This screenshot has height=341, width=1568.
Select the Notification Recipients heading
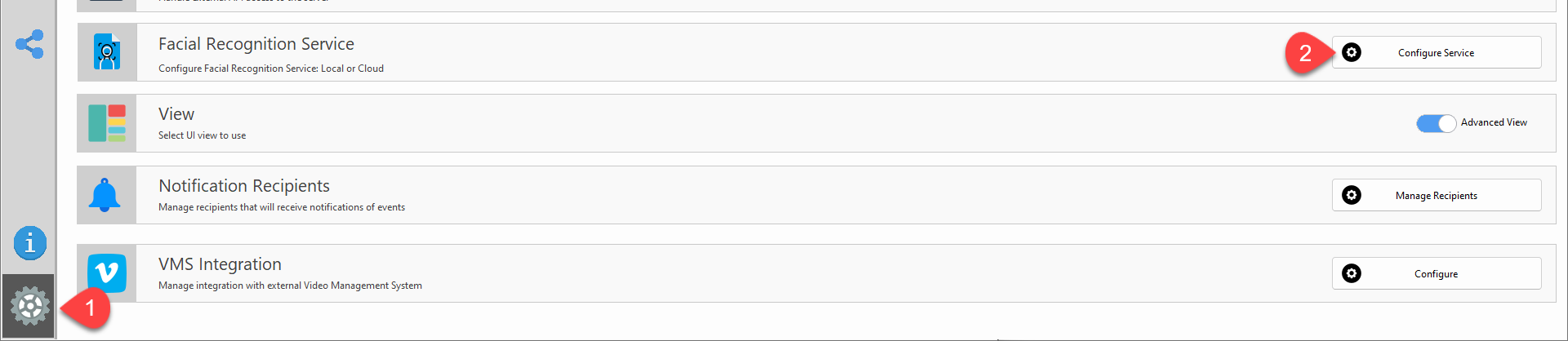pyautogui.click(x=244, y=186)
